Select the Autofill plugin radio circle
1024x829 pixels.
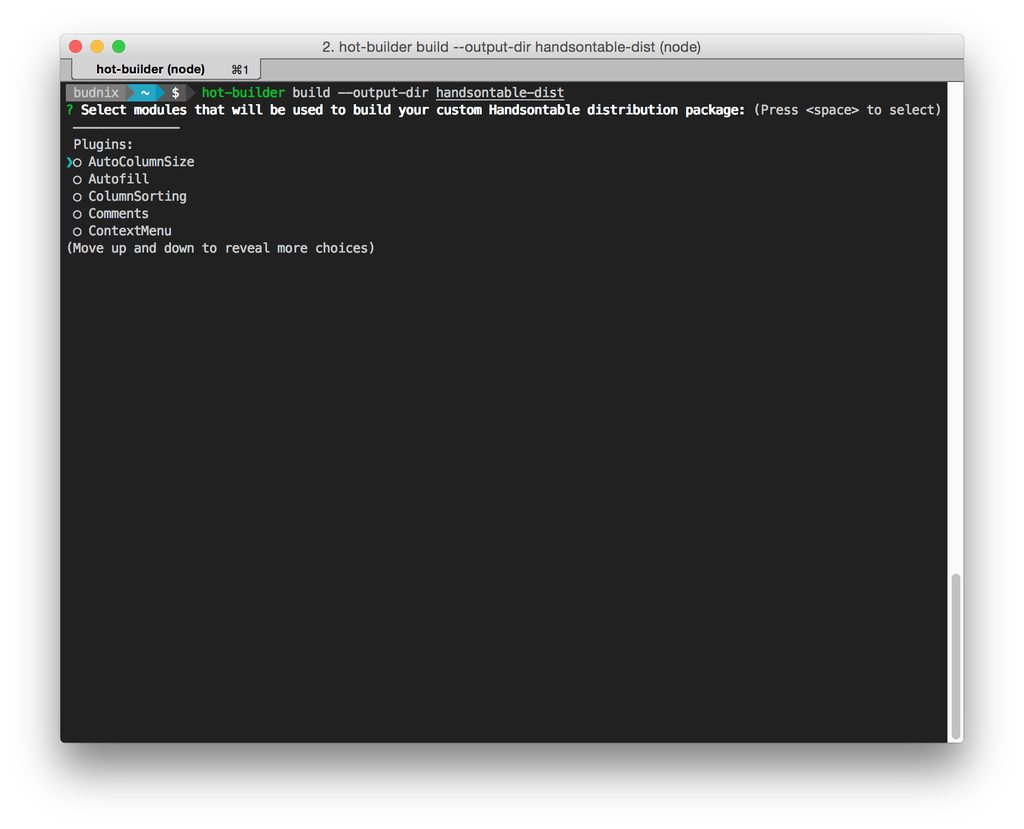[77, 180]
